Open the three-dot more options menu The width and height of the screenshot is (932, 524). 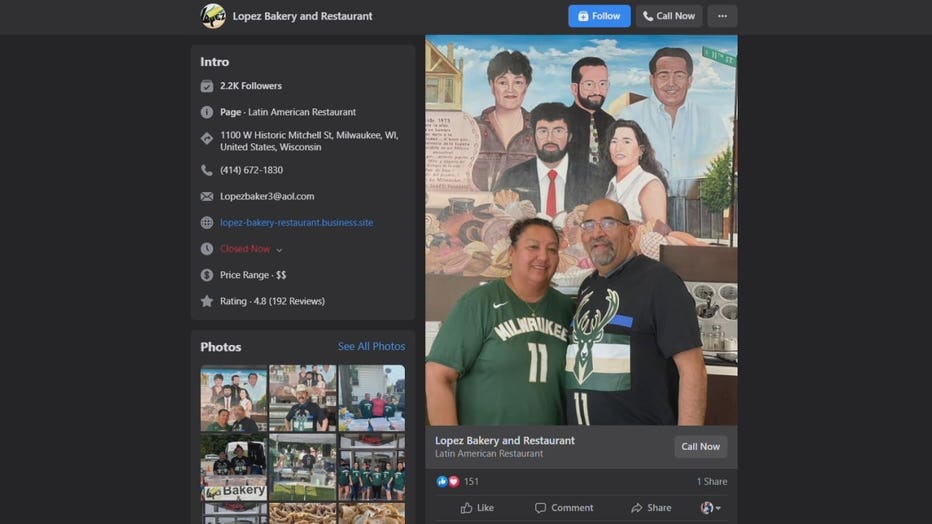click(x=722, y=16)
